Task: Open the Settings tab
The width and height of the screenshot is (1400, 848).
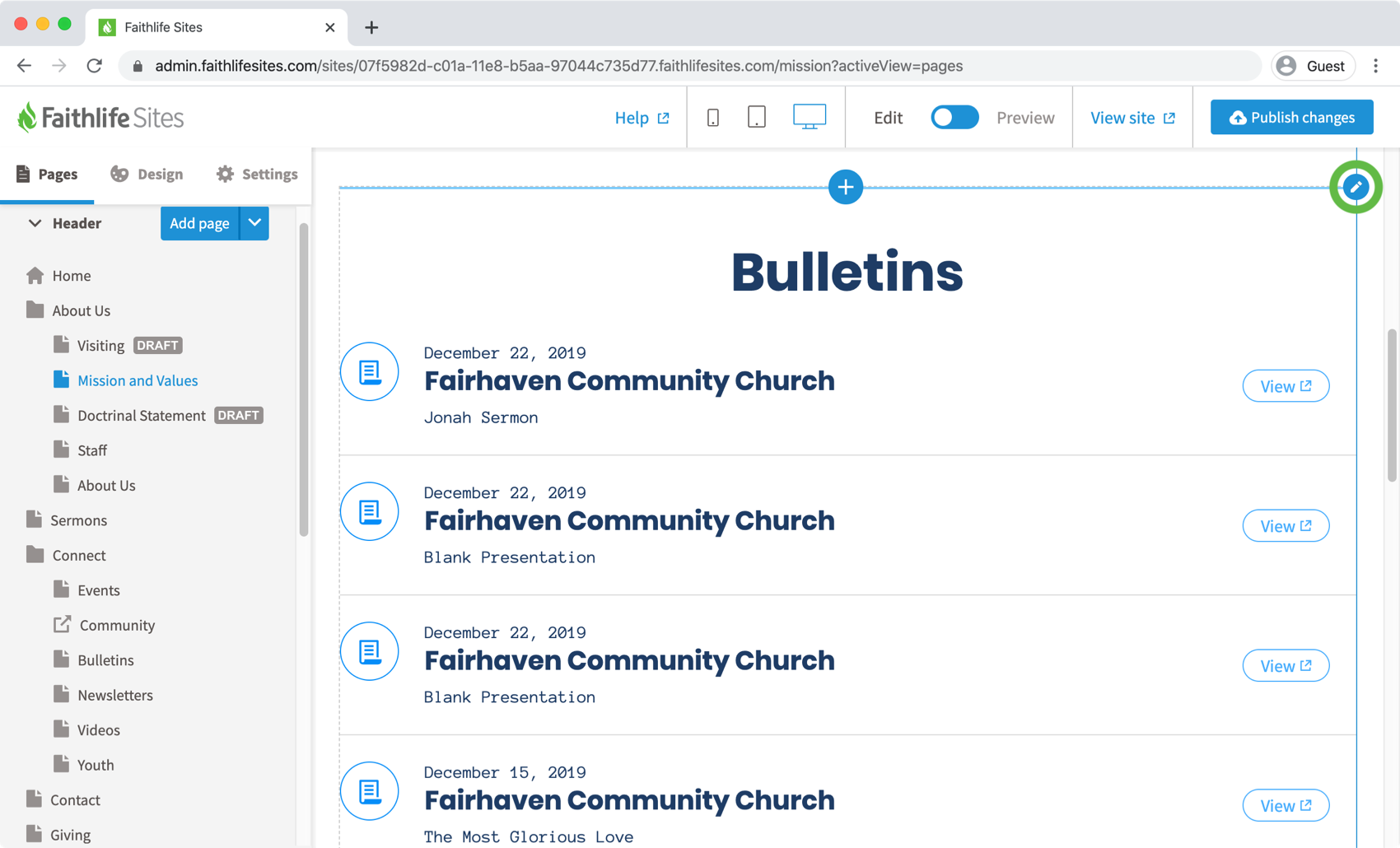Action: [257, 175]
